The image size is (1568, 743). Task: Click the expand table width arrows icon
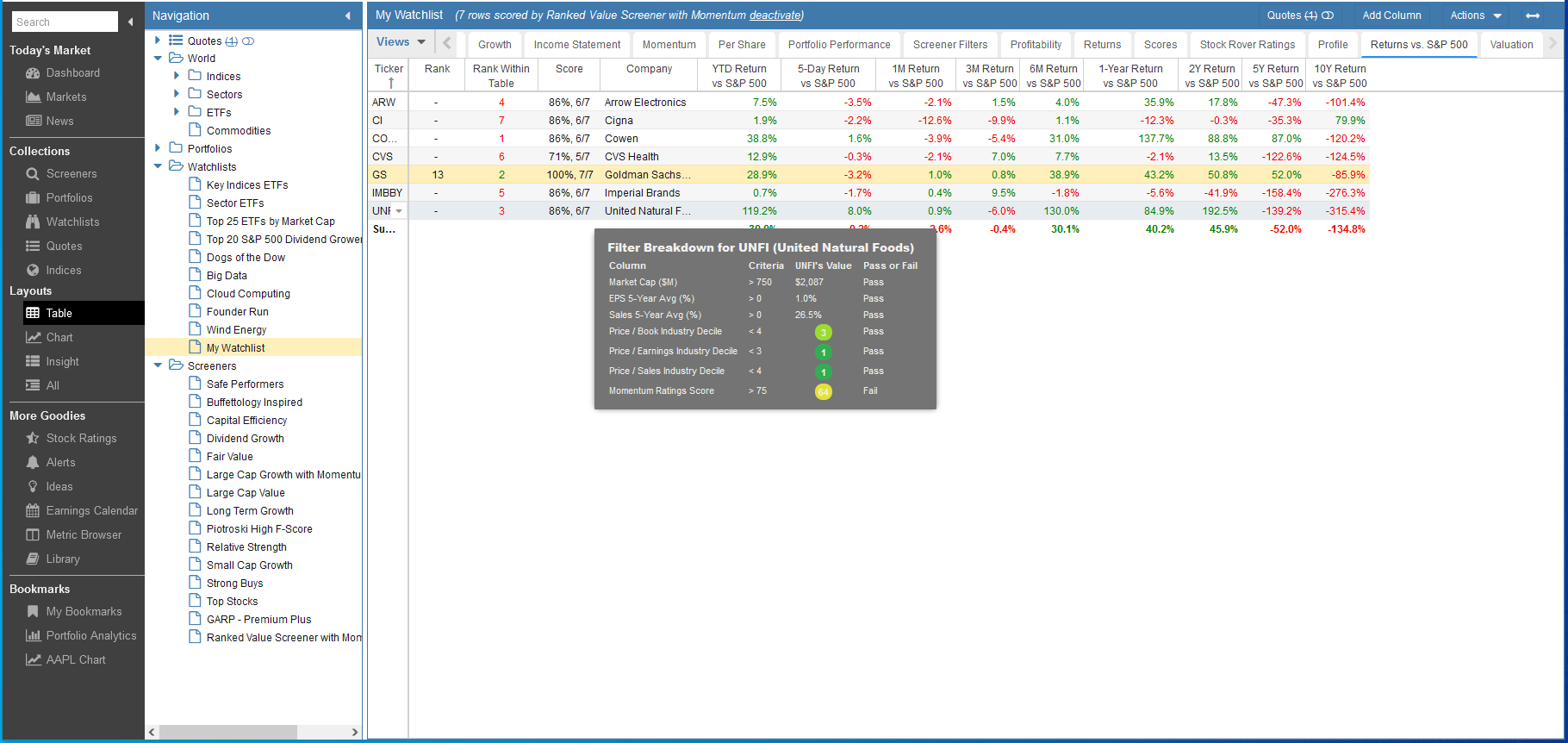1533,16
